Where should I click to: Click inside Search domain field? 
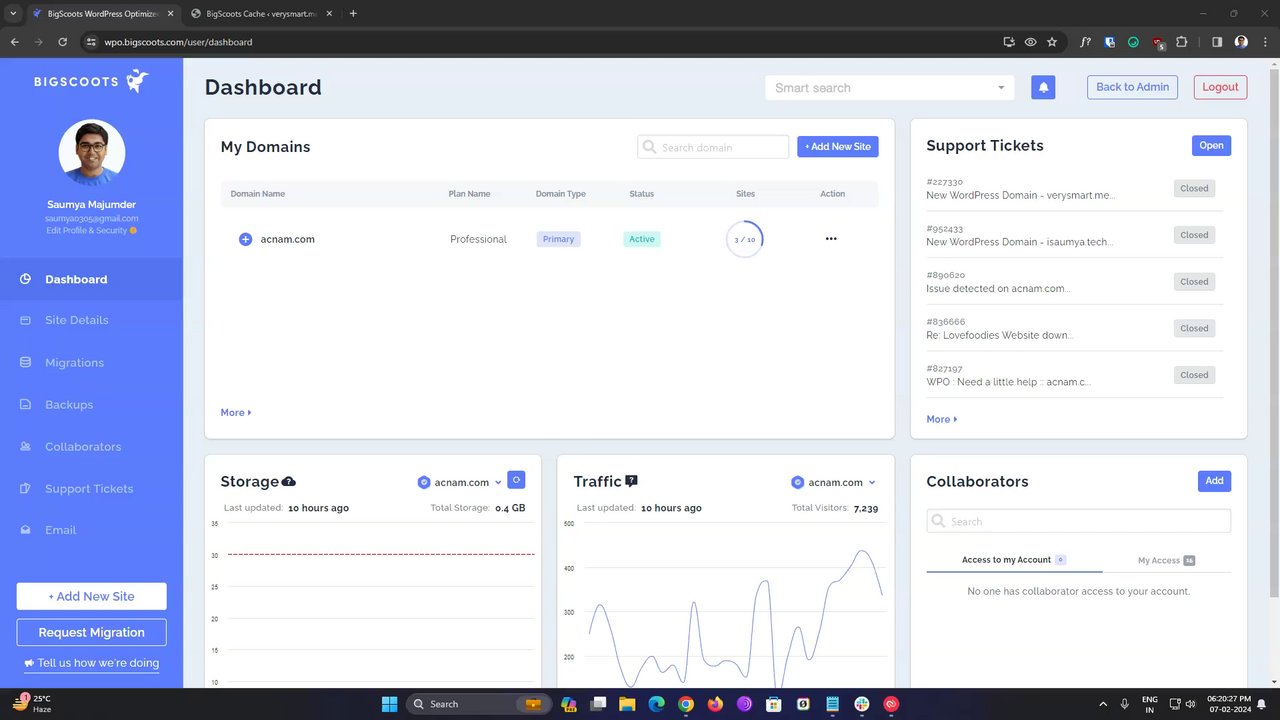click(x=713, y=147)
